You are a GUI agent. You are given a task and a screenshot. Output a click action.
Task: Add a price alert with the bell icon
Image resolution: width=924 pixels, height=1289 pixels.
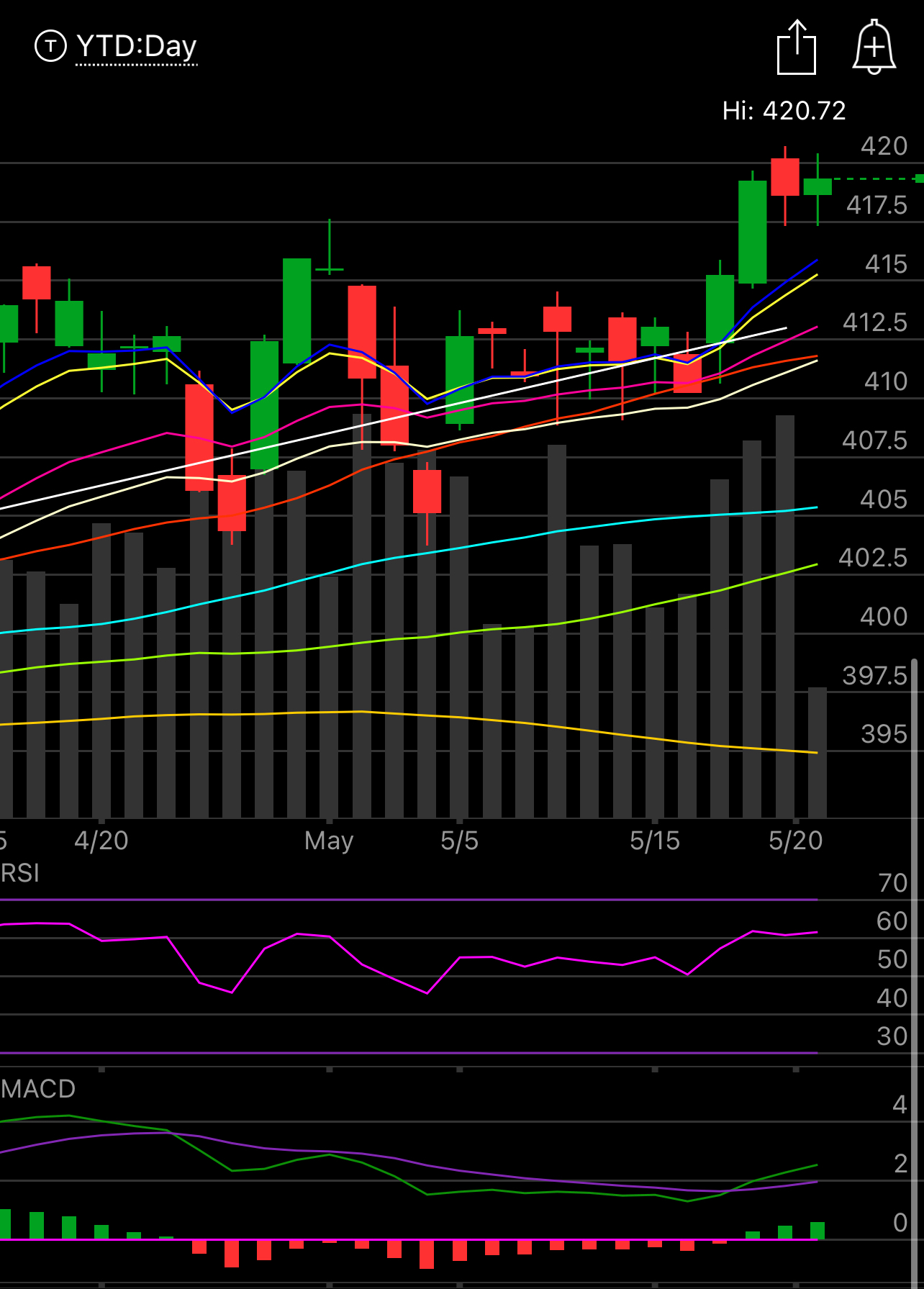[874, 48]
